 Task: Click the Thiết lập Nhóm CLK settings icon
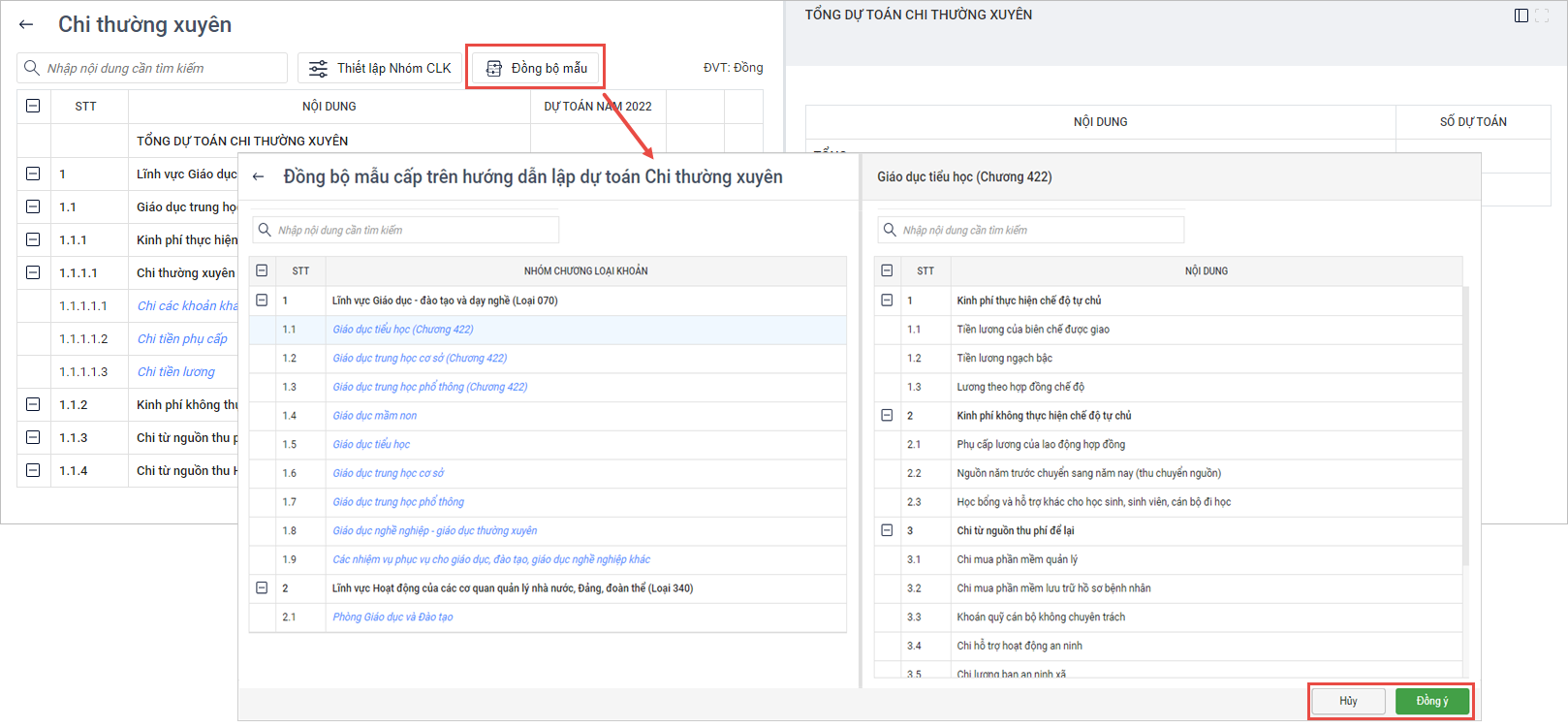[x=318, y=68]
